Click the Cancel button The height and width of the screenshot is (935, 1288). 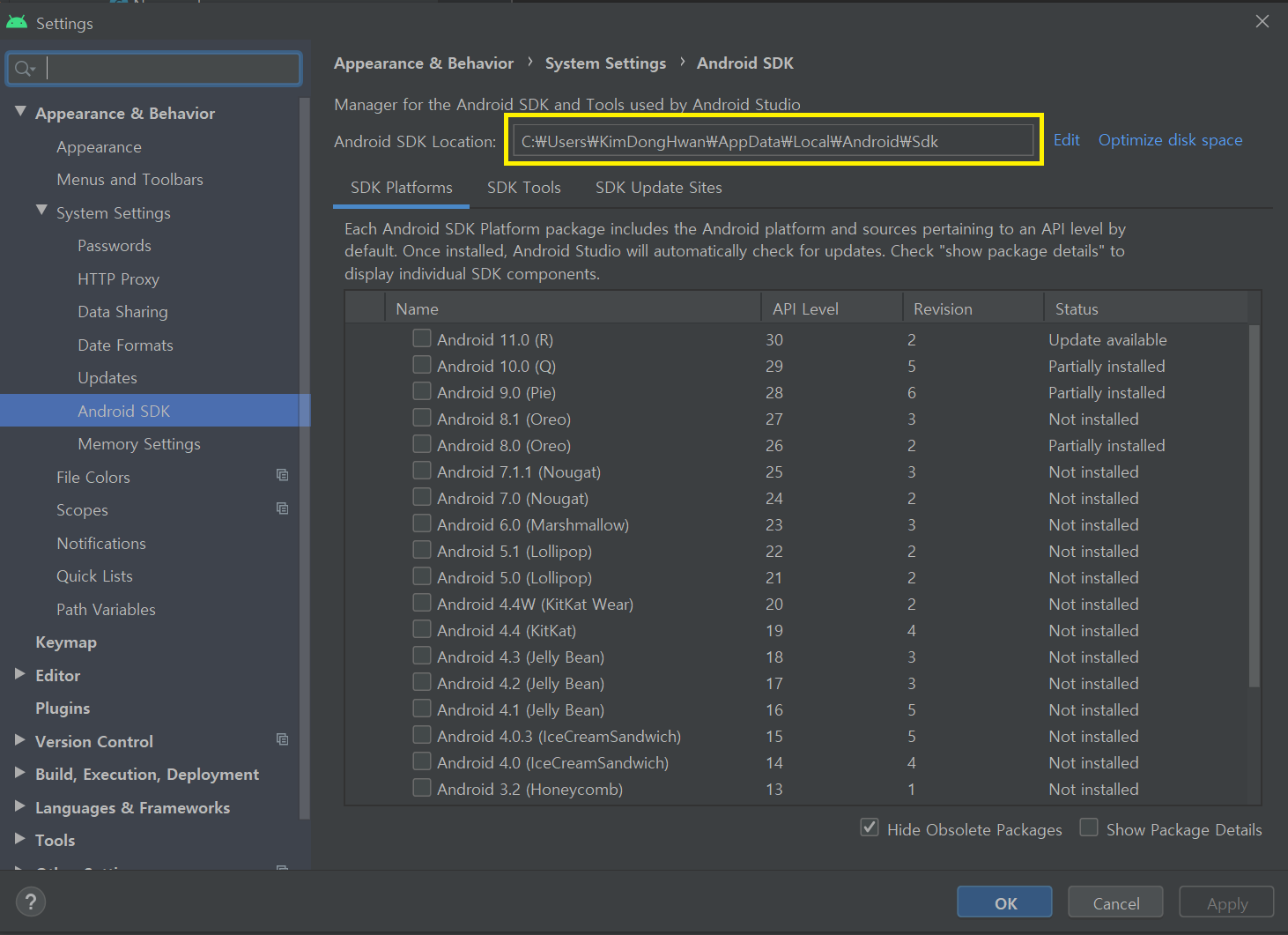(x=1116, y=902)
